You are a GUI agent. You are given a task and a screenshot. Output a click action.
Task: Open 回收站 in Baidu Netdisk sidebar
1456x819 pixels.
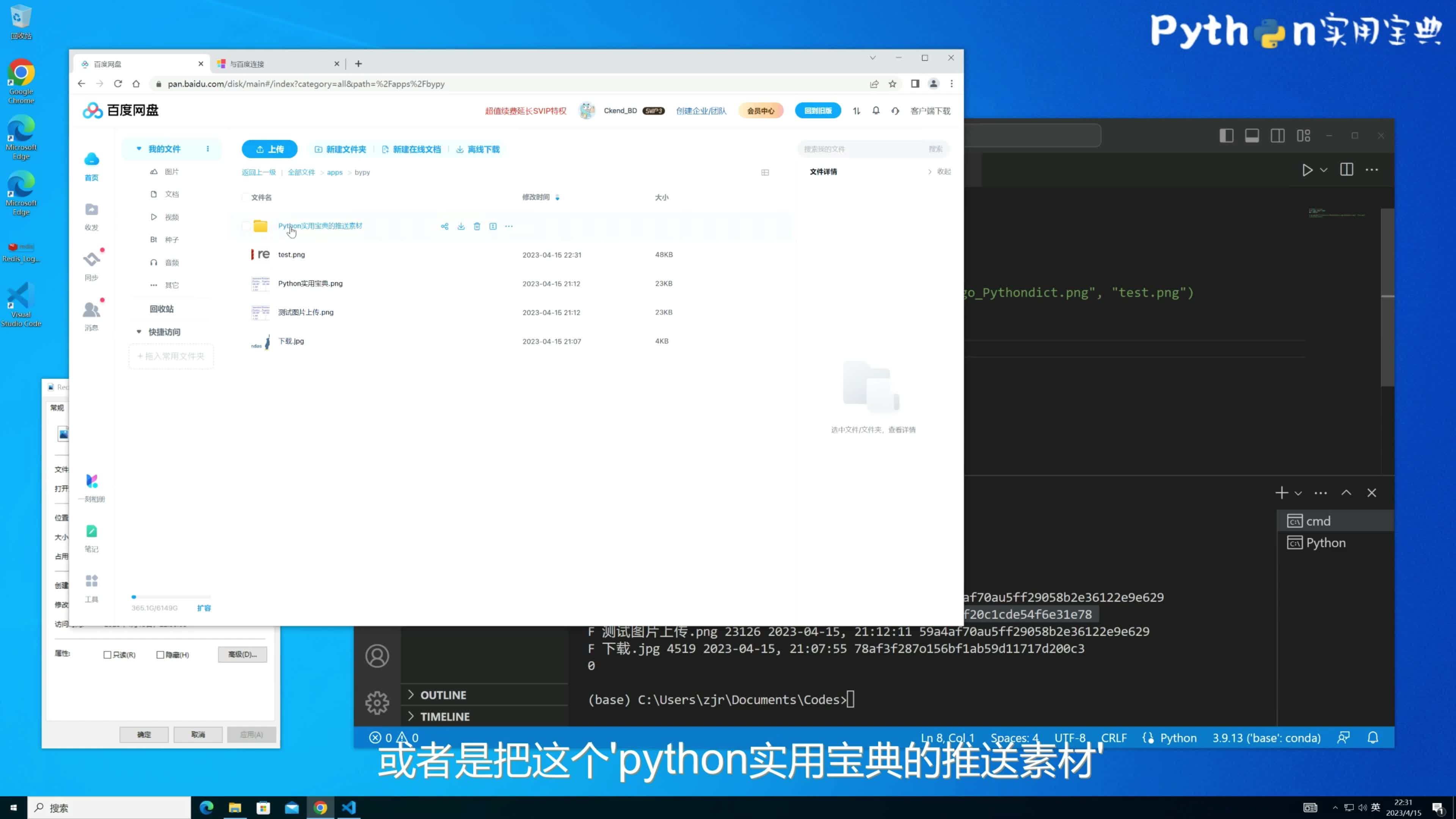(162, 309)
